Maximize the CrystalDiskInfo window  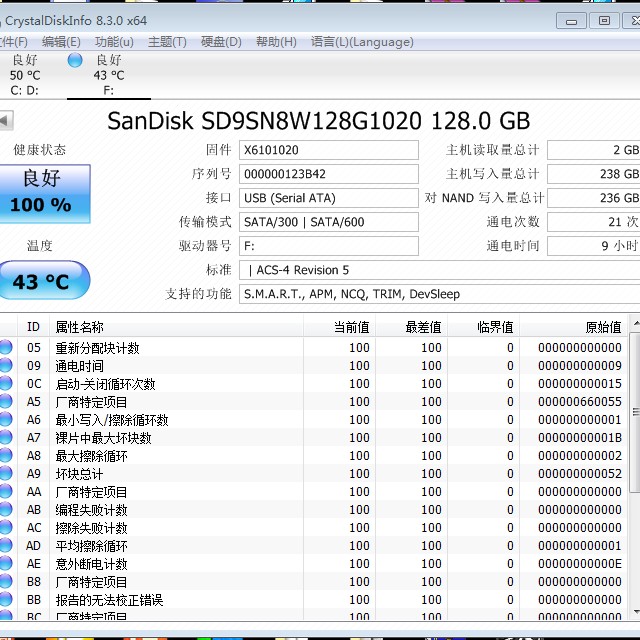click(604, 21)
